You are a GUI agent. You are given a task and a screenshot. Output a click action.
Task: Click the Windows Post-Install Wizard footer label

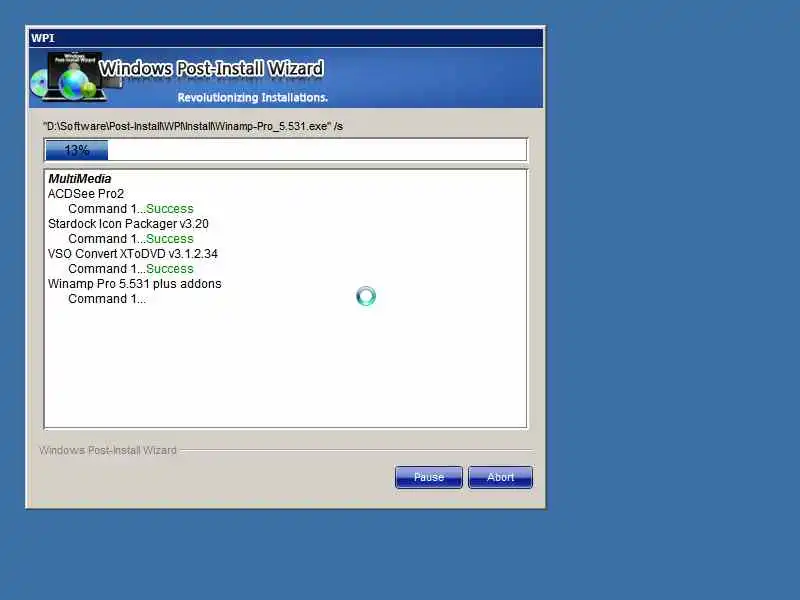coord(108,450)
